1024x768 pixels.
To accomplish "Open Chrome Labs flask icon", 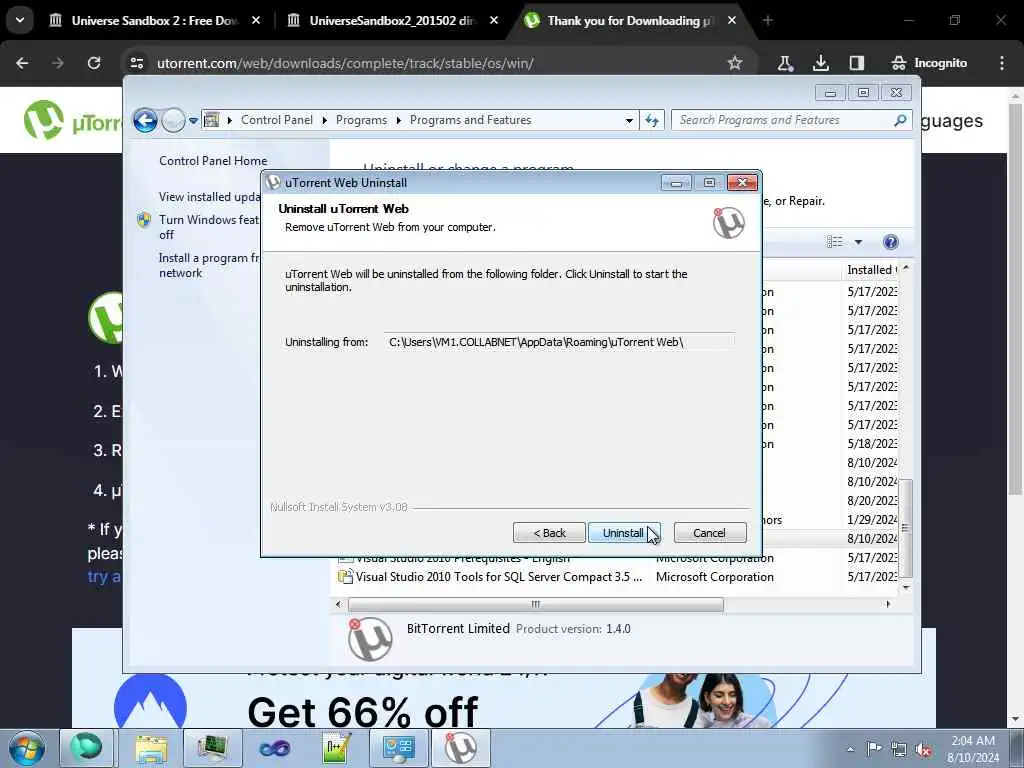I will point(785,63).
